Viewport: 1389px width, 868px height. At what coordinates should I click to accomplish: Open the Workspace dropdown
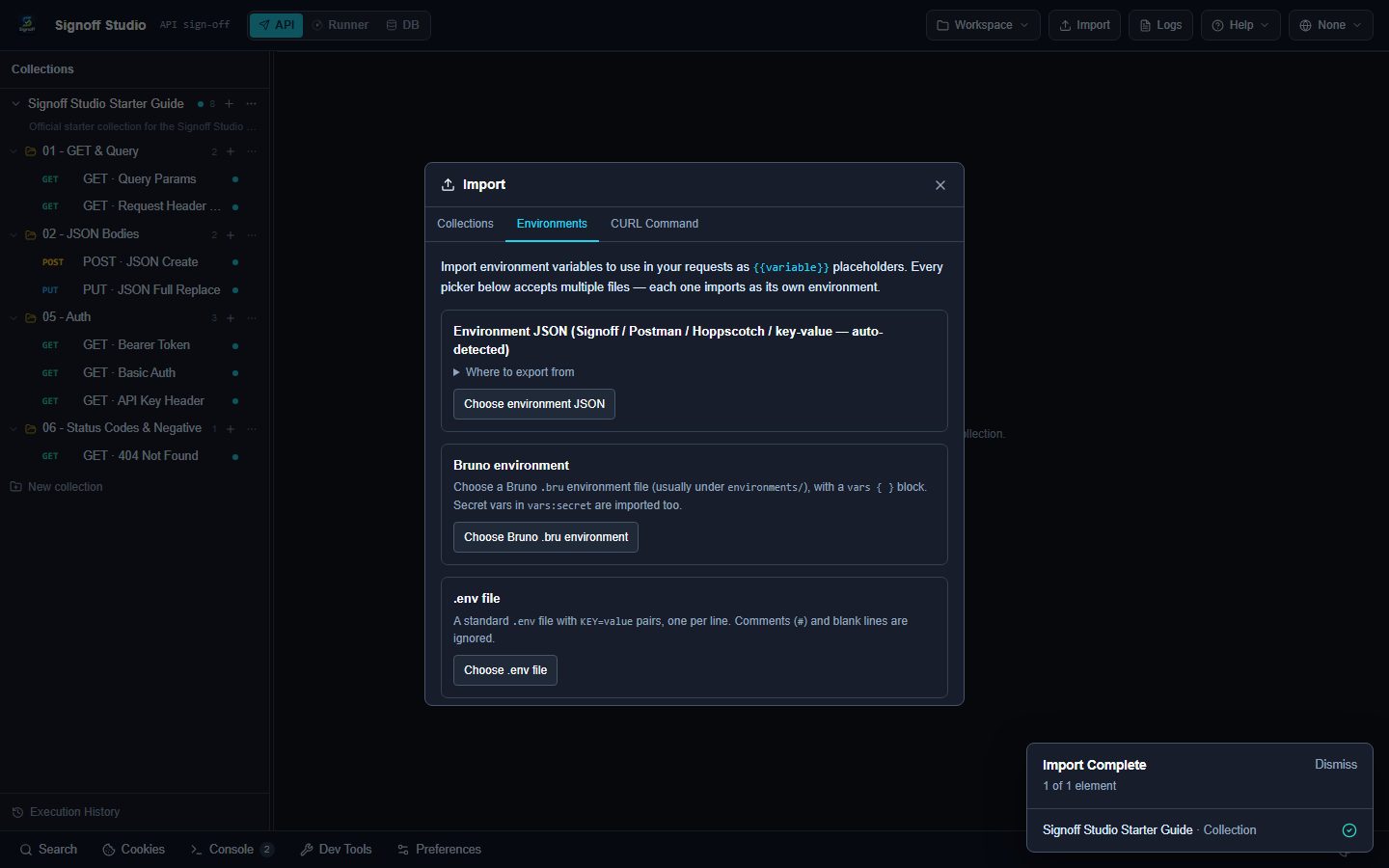983,25
